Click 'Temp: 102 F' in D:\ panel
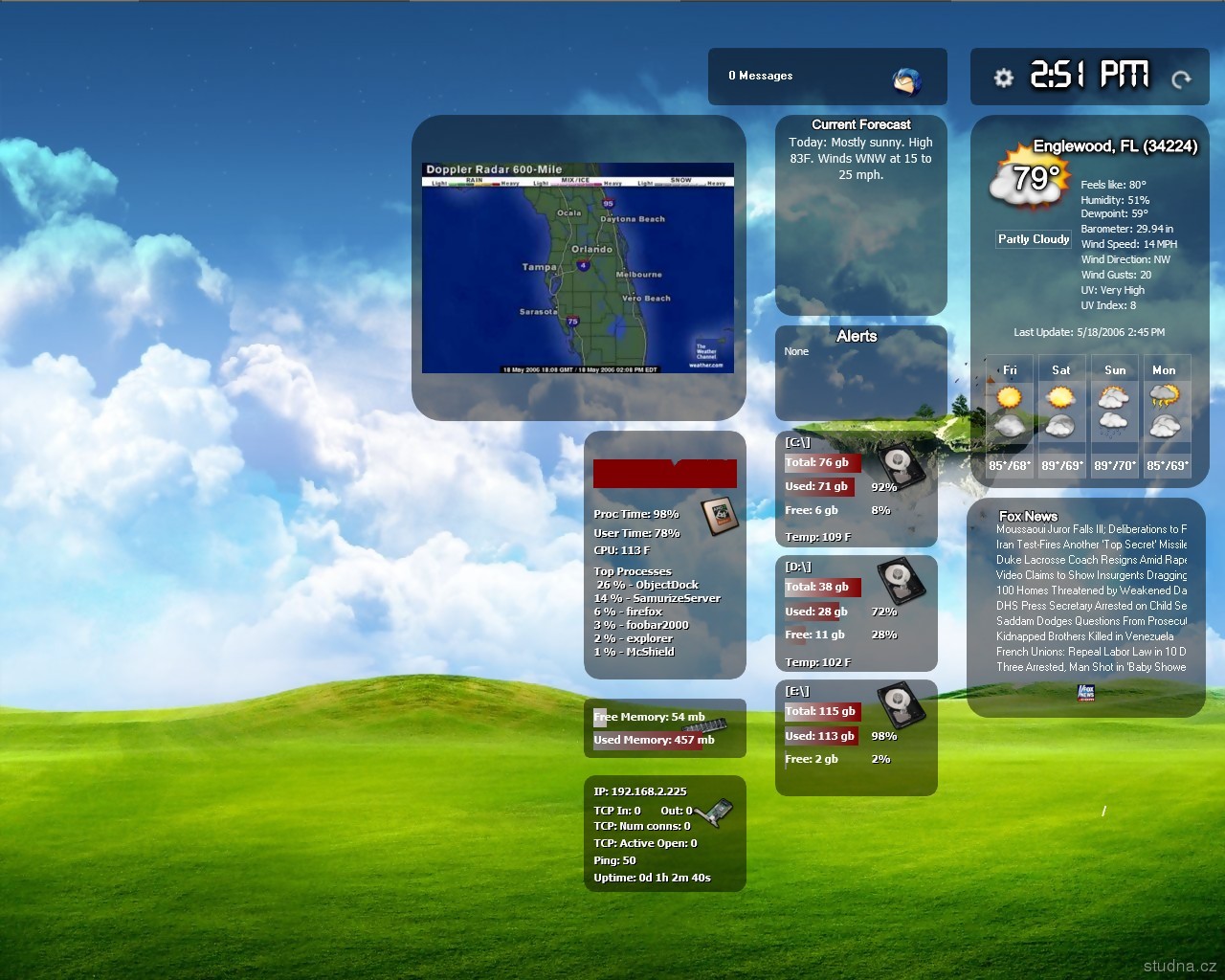 coord(817,662)
